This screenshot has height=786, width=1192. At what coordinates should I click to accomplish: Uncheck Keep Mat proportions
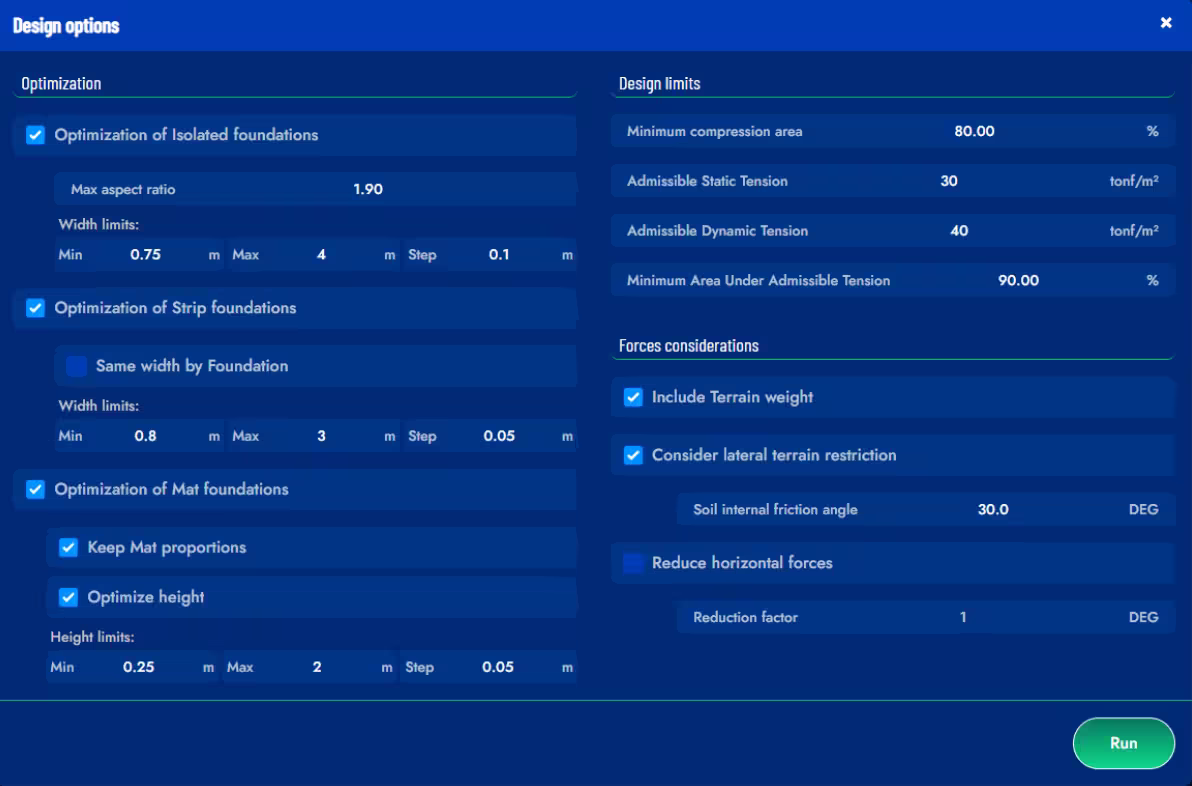click(x=68, y=547)
